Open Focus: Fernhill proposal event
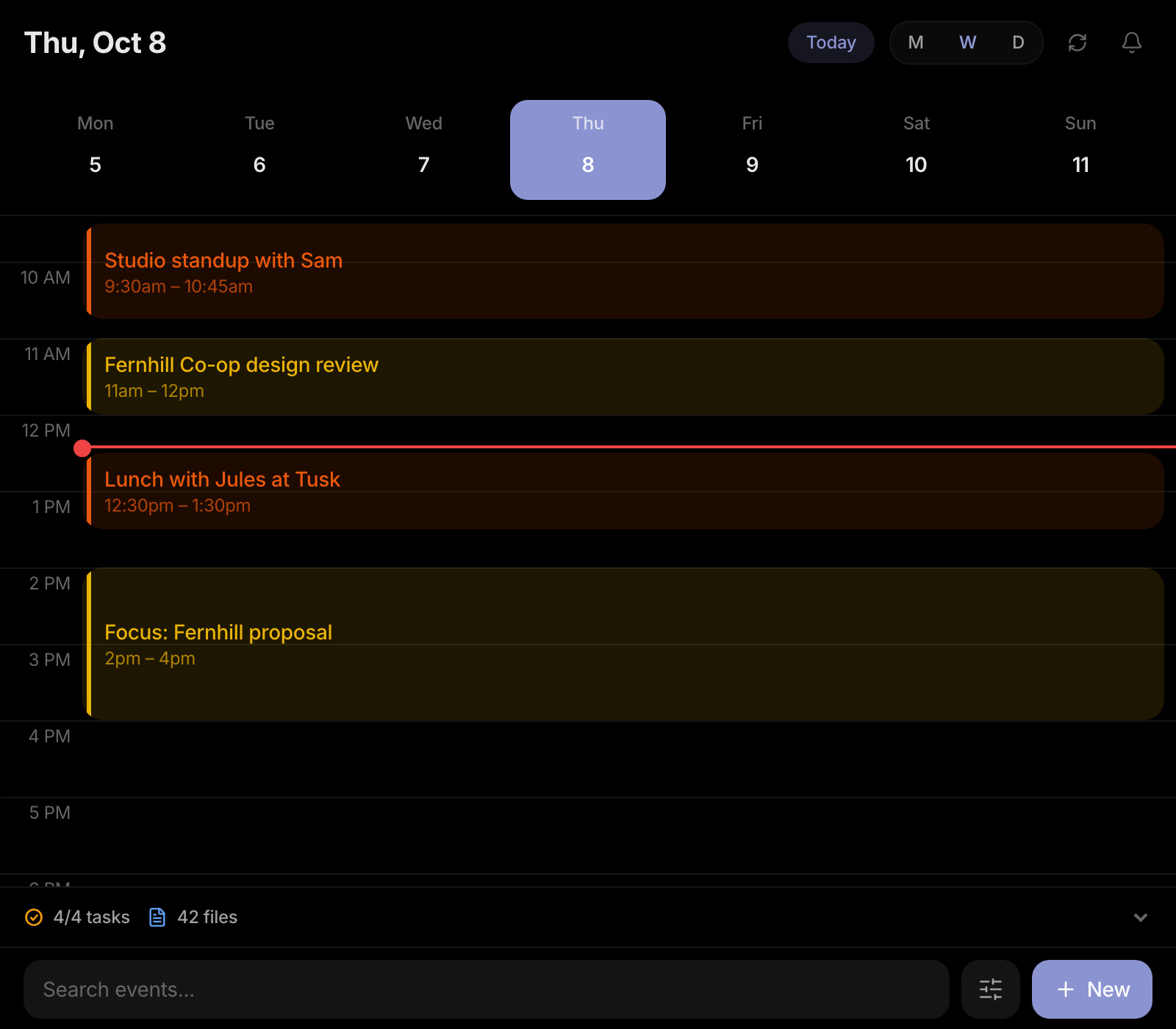Image resolution: width=1176 pixels, height=1029 pixels. (625, 644)
